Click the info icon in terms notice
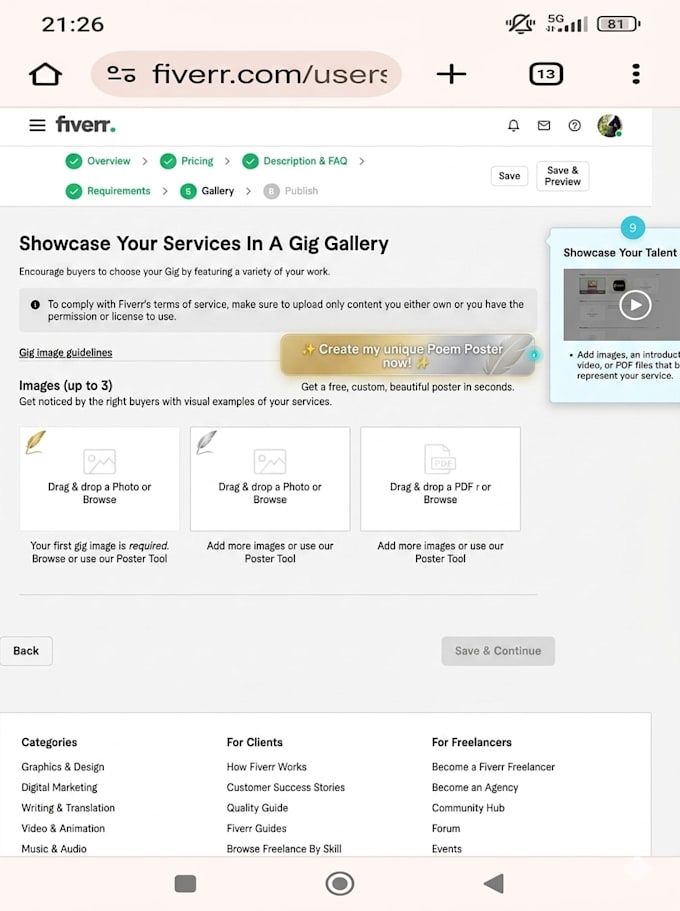Image resolution: width=680 pixels, height=911 pixels. pyautogui.click(x=35, y=304)
